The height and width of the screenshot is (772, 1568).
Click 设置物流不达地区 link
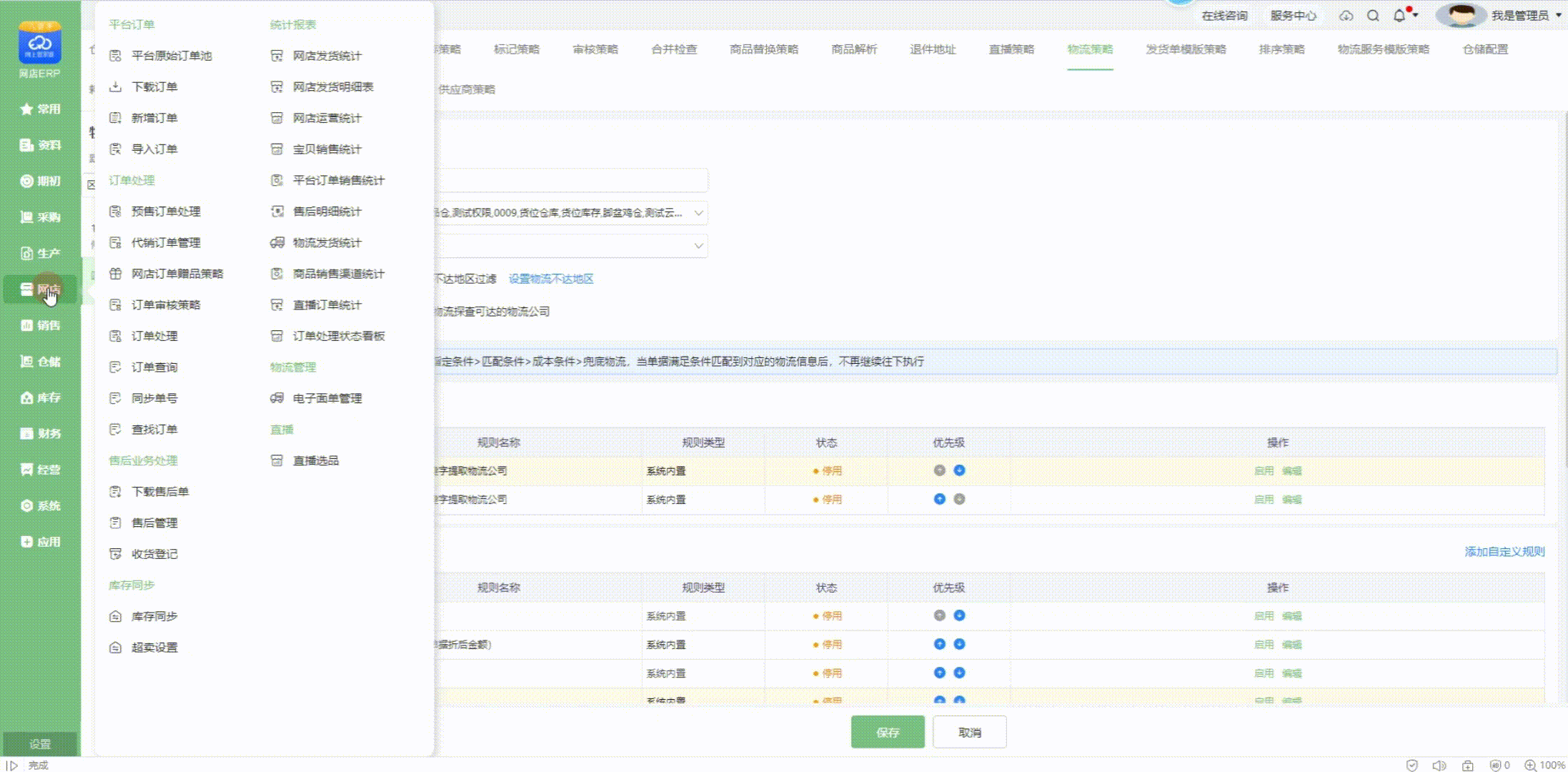[551, 279]
